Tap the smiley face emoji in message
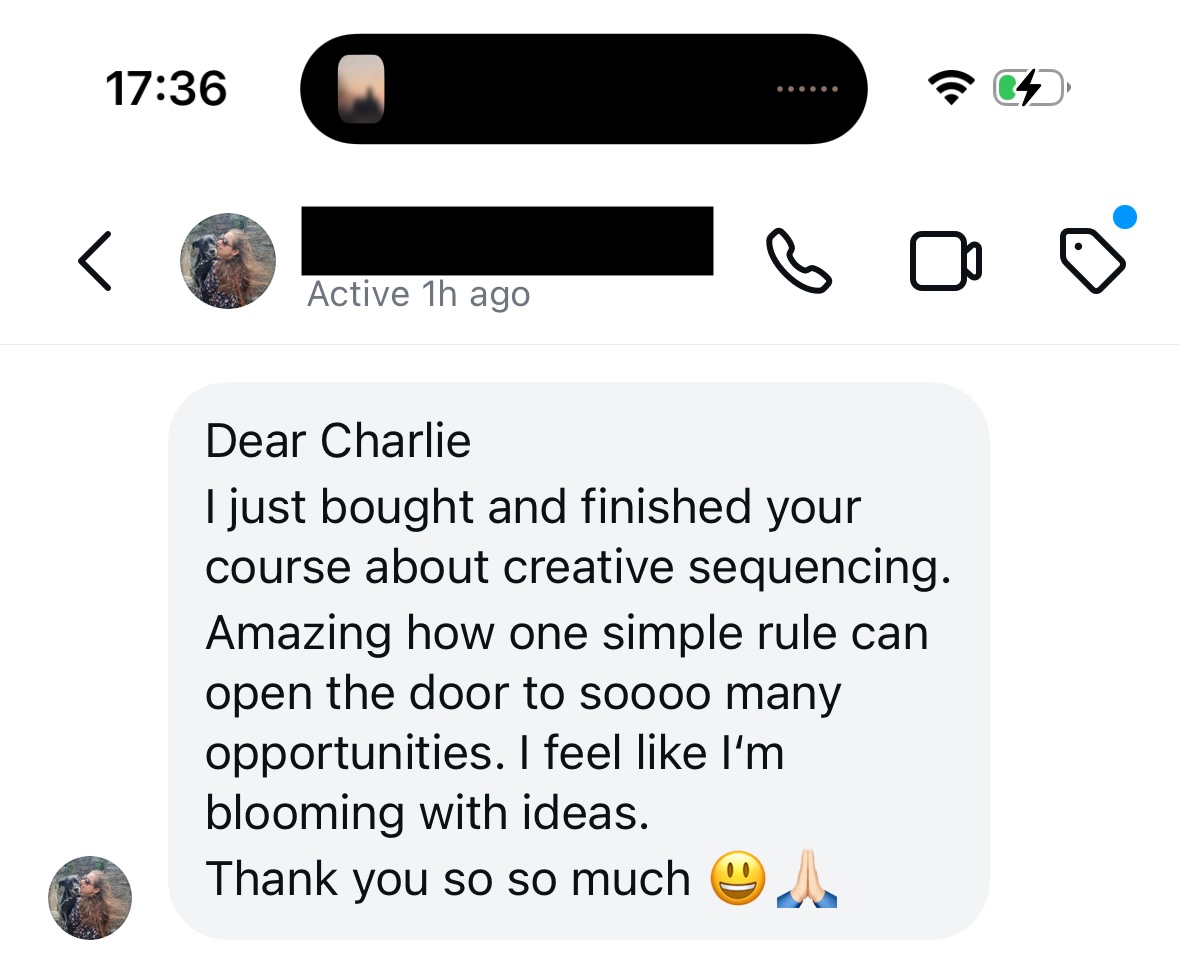1179x961 pixels. [x=738, y=880]
